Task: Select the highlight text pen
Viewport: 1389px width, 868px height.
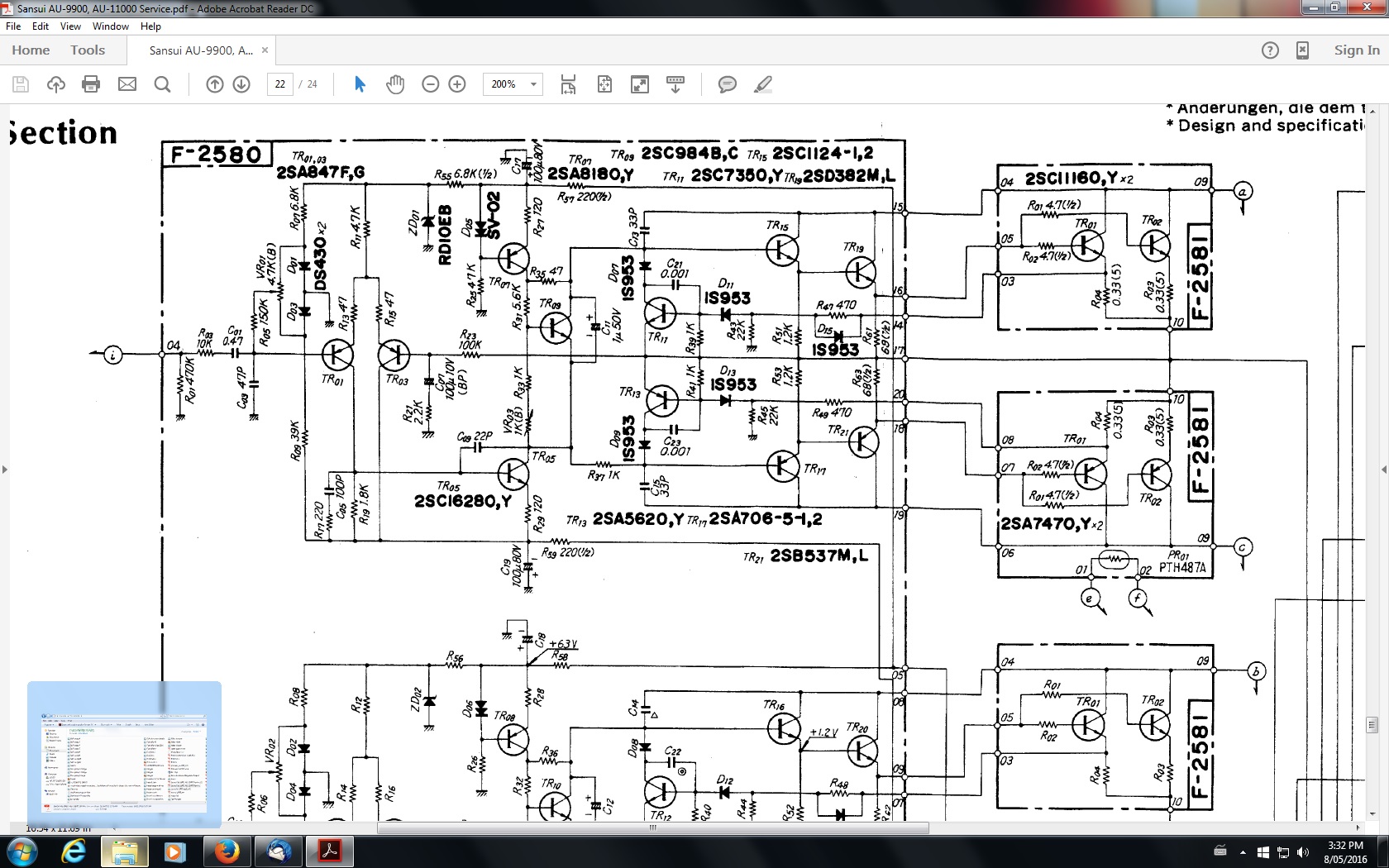Action: click(763, 84)
